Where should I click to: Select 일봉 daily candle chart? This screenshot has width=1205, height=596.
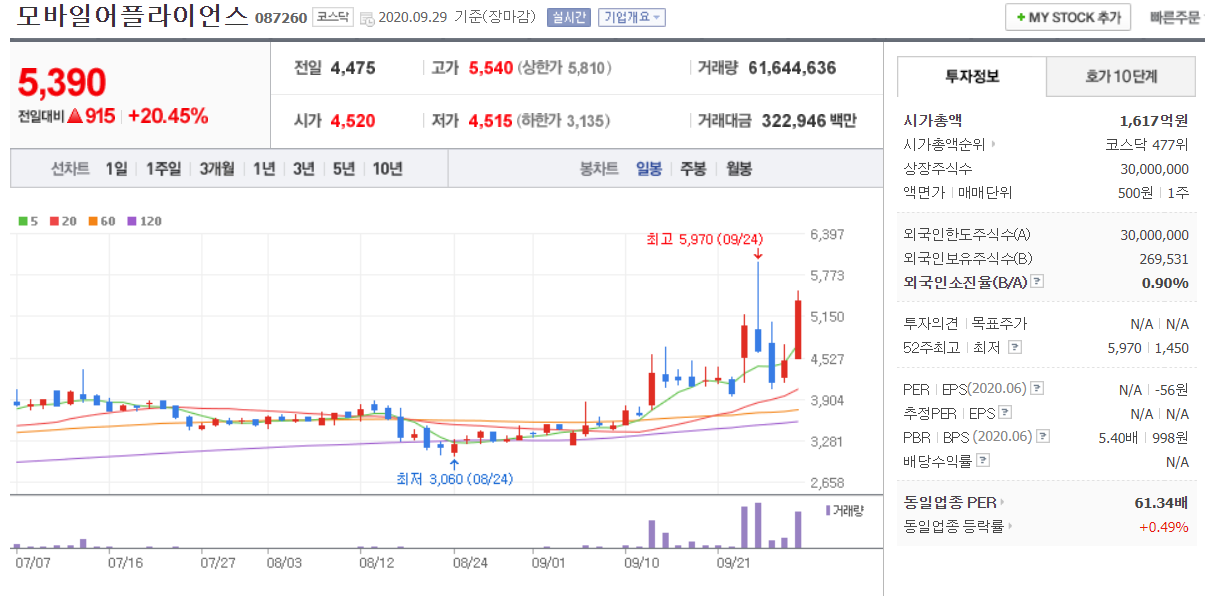[x=649, y=169]
